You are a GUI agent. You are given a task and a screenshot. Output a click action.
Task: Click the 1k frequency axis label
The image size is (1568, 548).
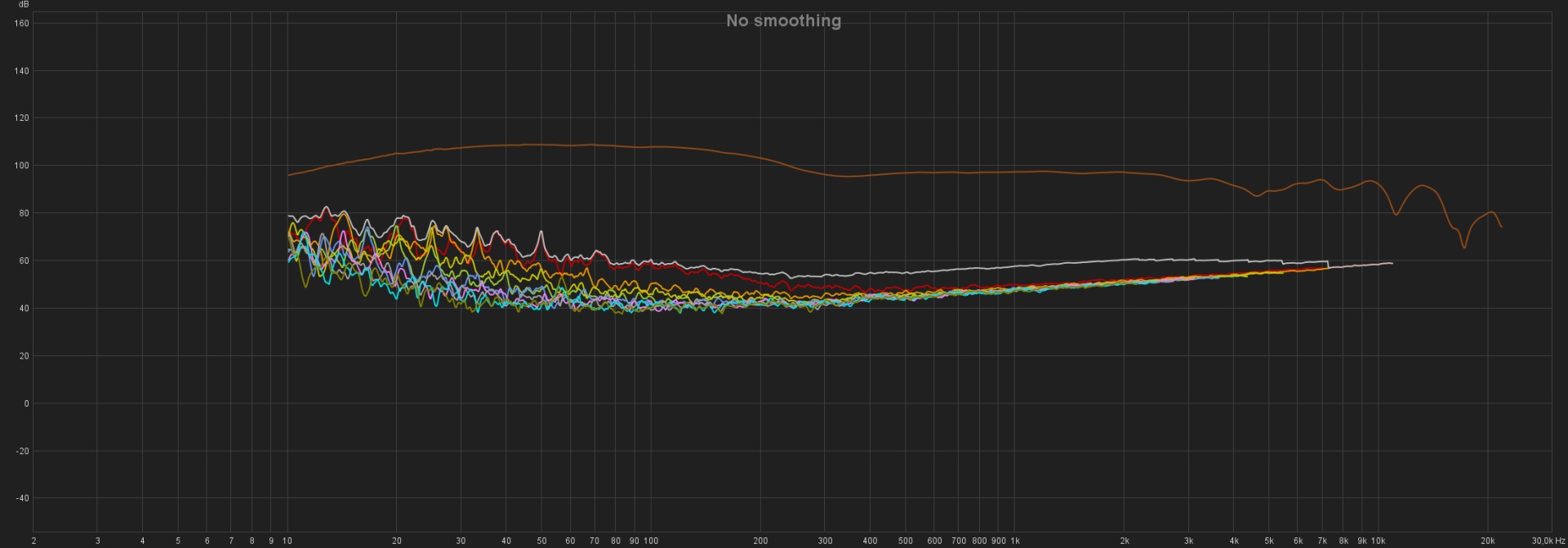pyautogui.click(x=1015, y=541)
